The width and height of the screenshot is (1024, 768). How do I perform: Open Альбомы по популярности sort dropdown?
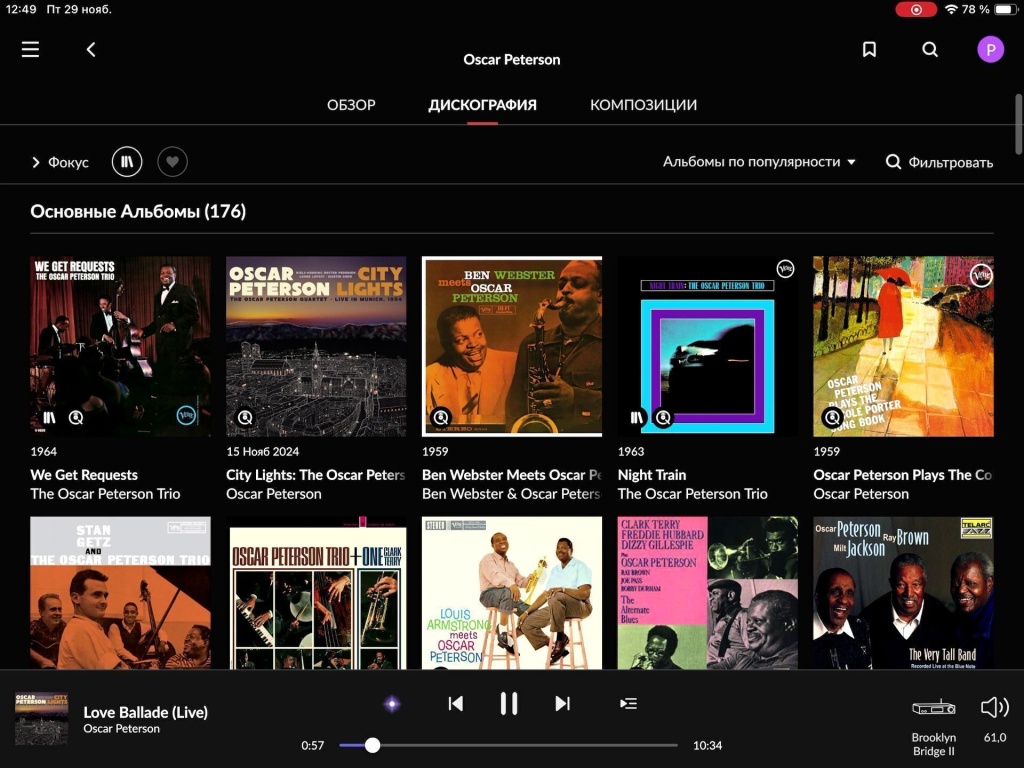(x=759, y=161)
